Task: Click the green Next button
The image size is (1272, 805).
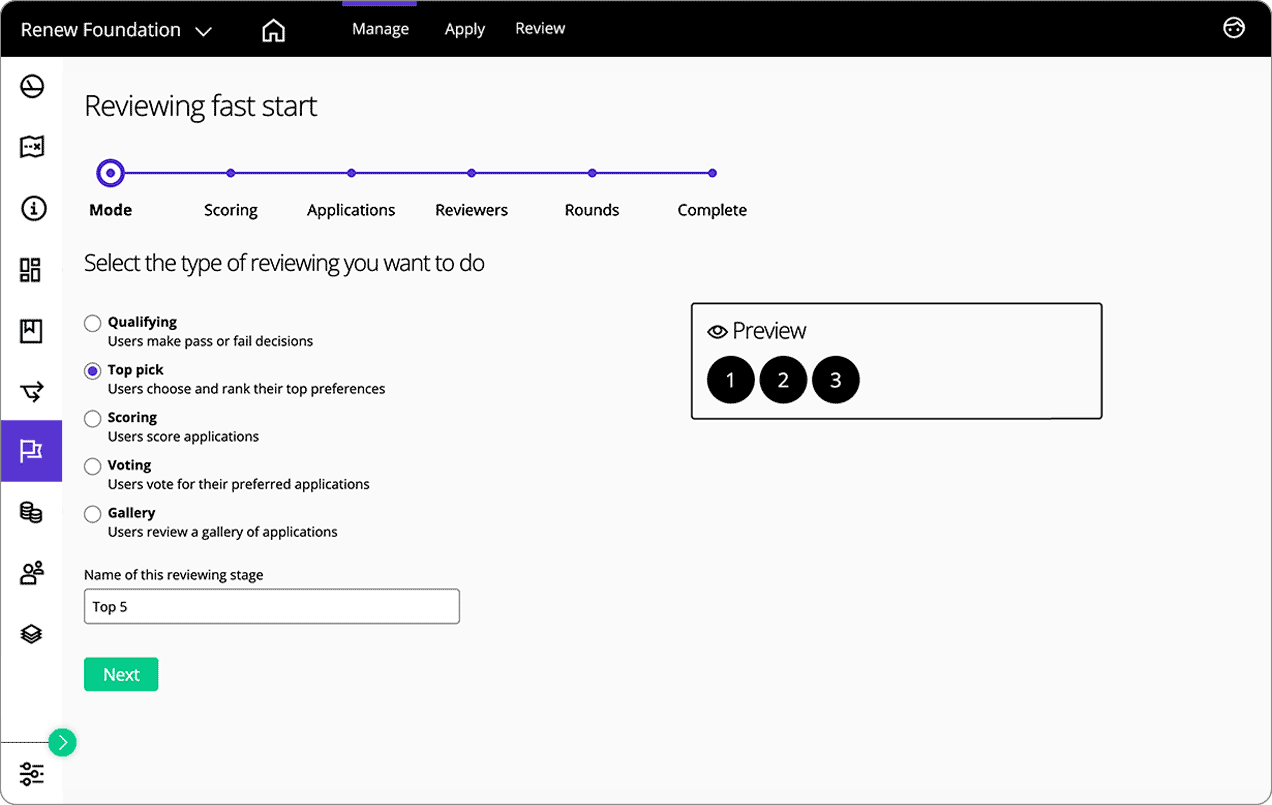Action: coord(121,675)
